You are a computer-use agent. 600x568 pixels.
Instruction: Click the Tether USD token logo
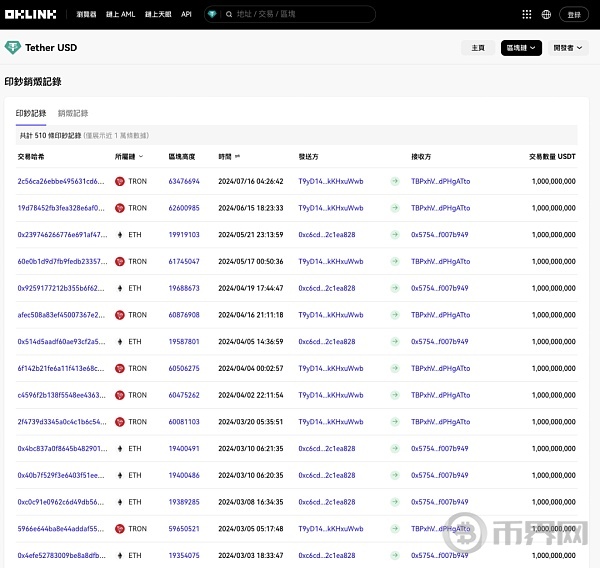pyautogui.click(x=13, y=47)
